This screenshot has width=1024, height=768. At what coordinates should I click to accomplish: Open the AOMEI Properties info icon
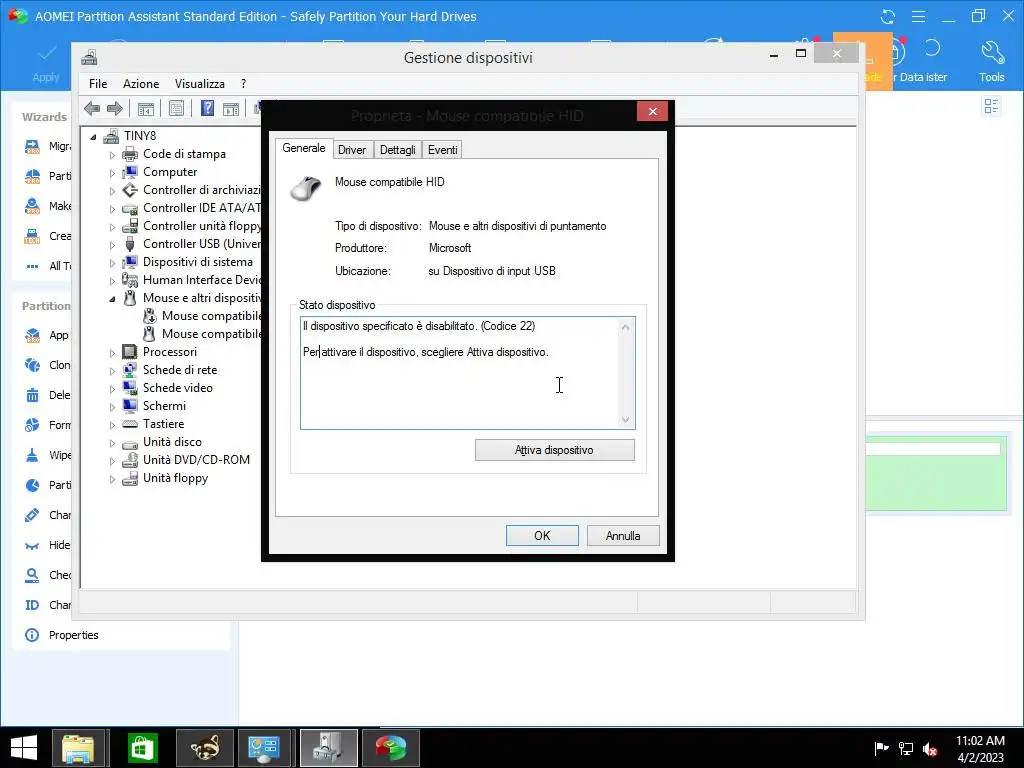[x=31, y=635]
